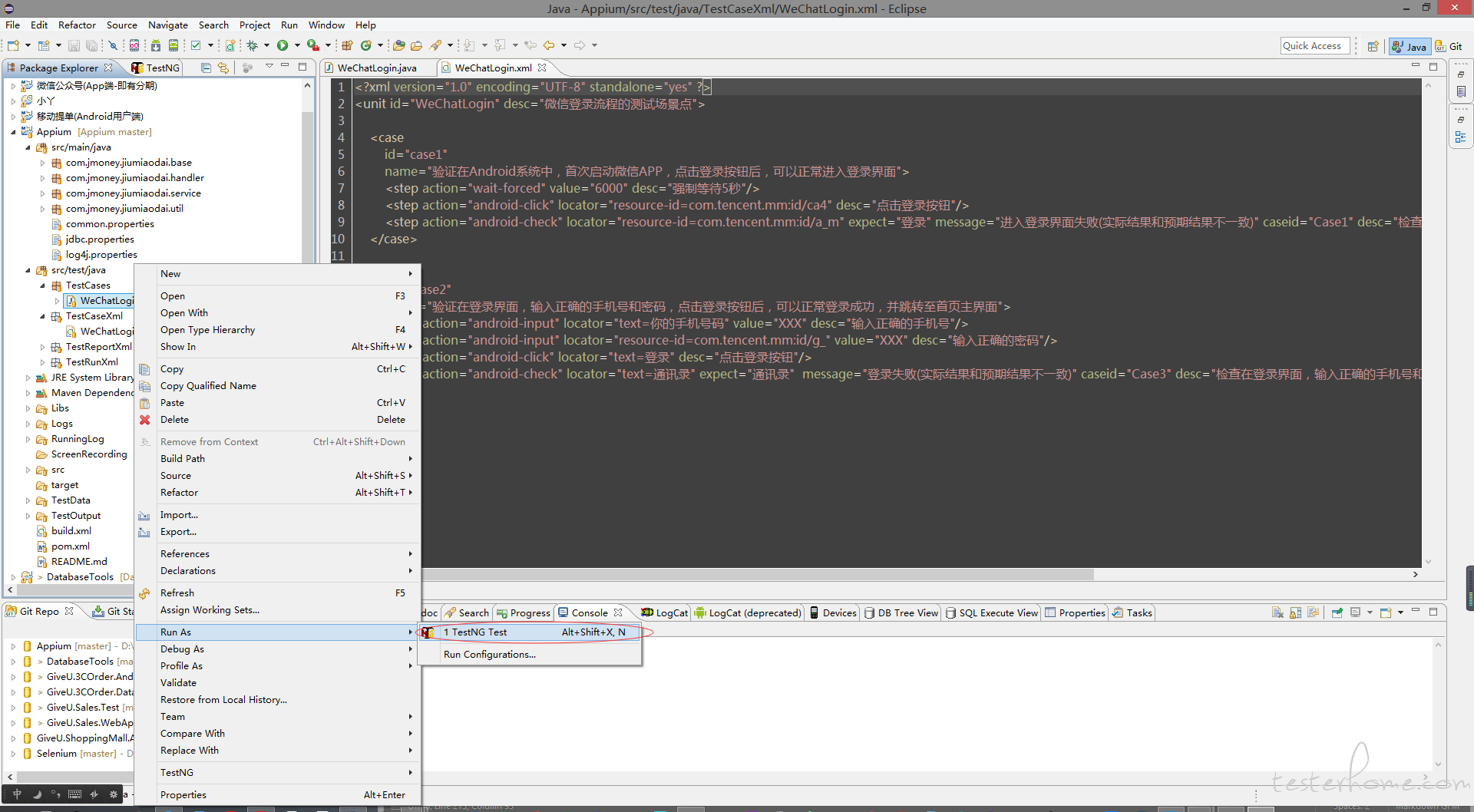Toggle Link with Editor in Package Explorer

[x=223, y=68]
